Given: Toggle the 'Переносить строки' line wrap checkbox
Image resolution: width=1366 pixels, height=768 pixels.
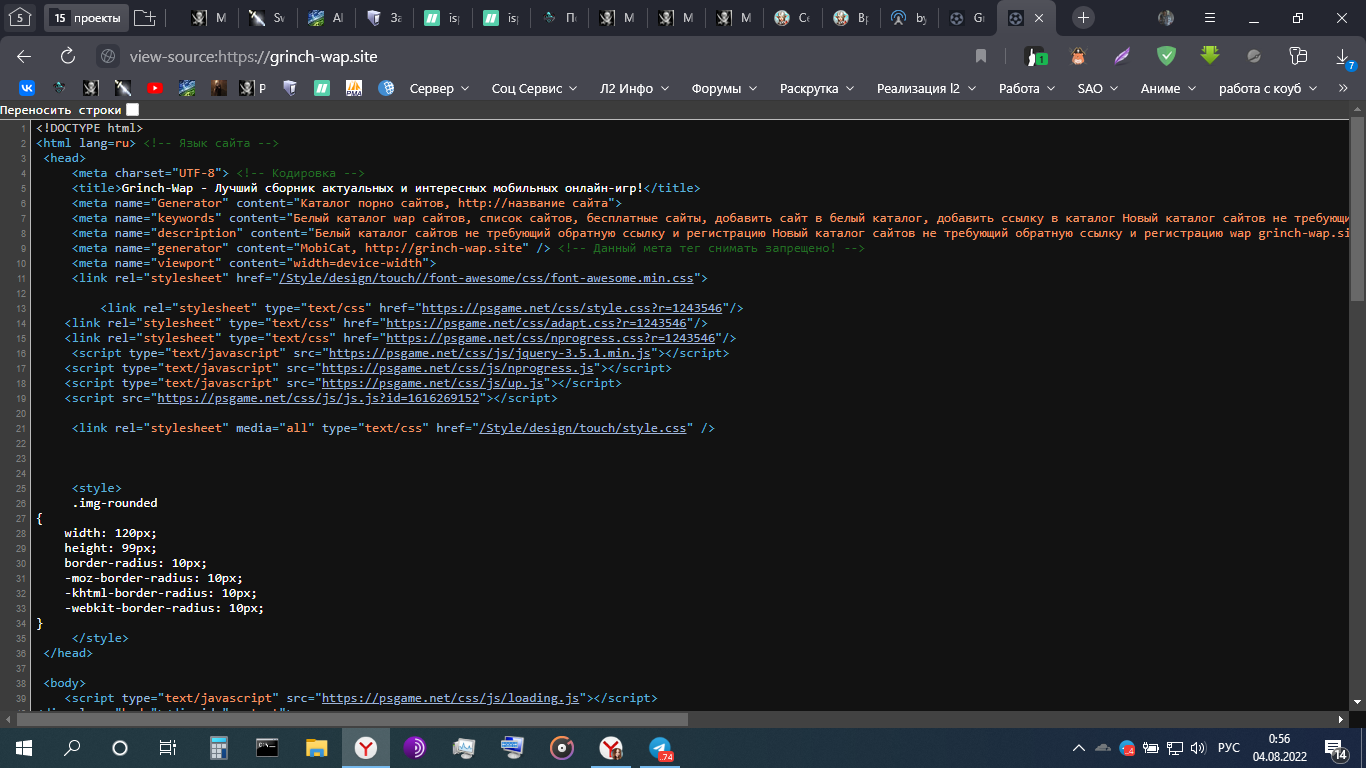Looking at the screenshot, I should pos(132,110).
